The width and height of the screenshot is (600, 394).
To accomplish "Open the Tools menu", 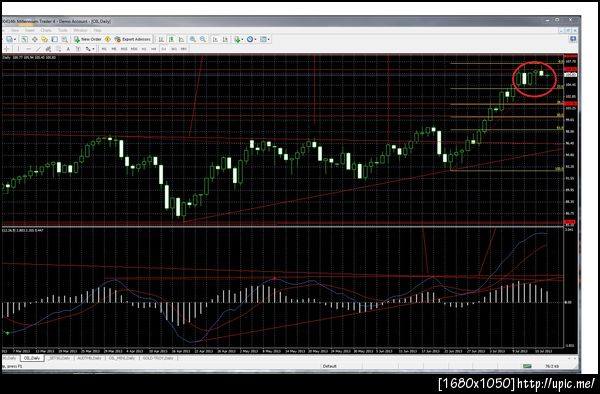I will 62,30.
